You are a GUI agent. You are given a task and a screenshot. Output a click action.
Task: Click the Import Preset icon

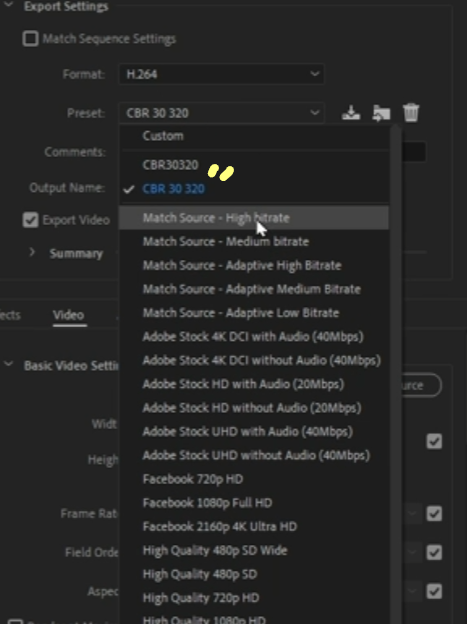pyautogui.click(x=381, y=113)
